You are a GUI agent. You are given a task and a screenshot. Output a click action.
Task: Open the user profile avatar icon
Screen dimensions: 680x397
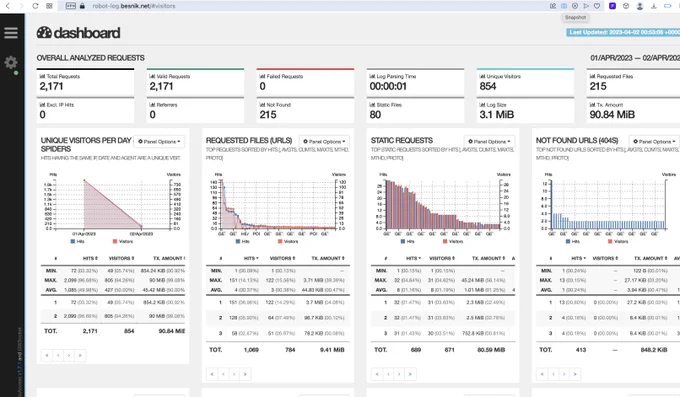pos(640,6)
